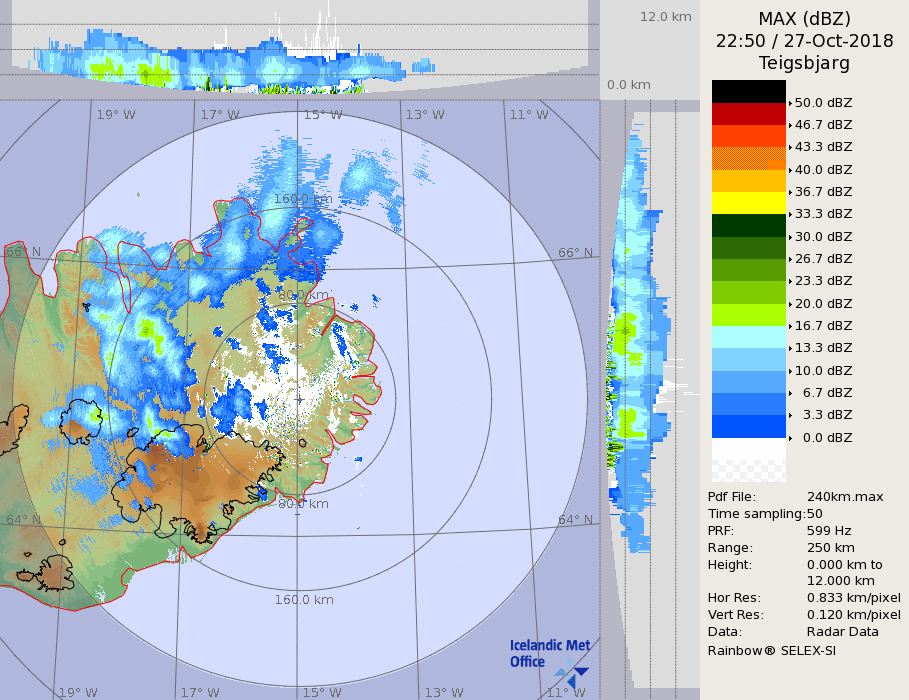Screen dimensions: 909x700
Task: Click the MAX (dBZ) title text
Action: pos(804,18)
